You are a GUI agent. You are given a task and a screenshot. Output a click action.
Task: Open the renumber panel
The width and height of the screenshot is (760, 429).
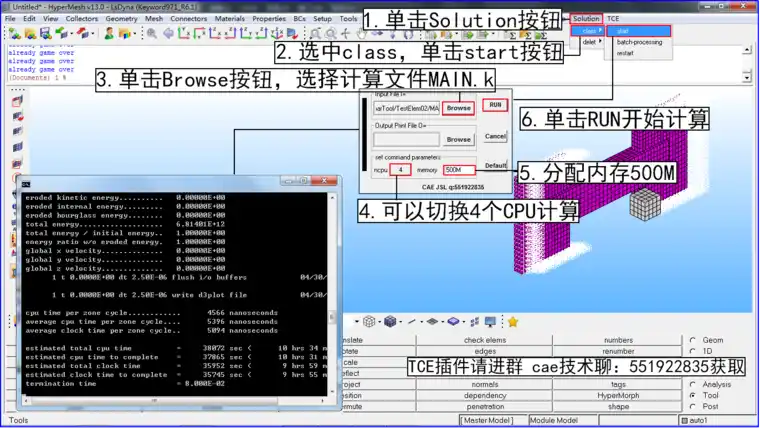(618, 351)
